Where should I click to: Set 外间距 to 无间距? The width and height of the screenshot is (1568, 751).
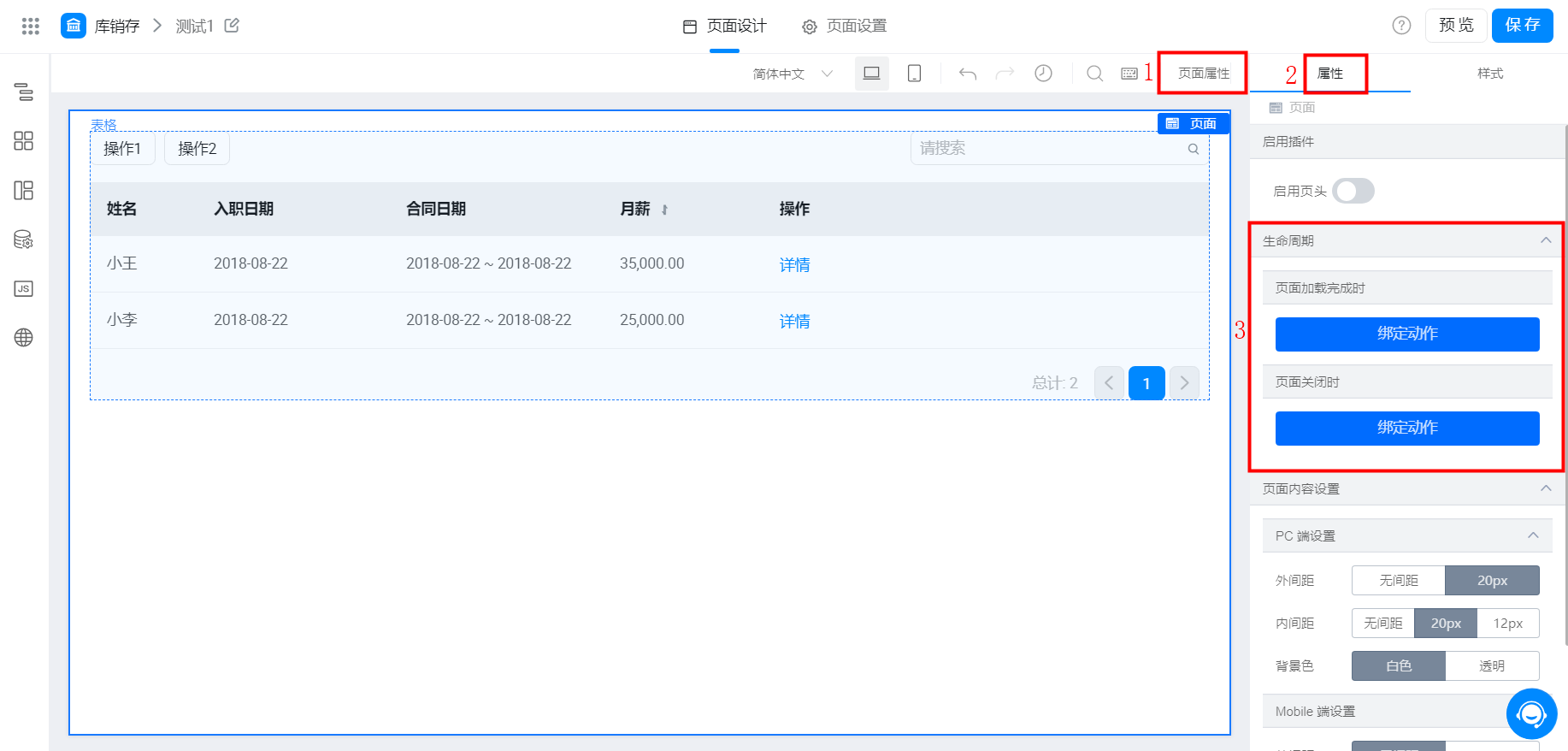(1399, 581)
